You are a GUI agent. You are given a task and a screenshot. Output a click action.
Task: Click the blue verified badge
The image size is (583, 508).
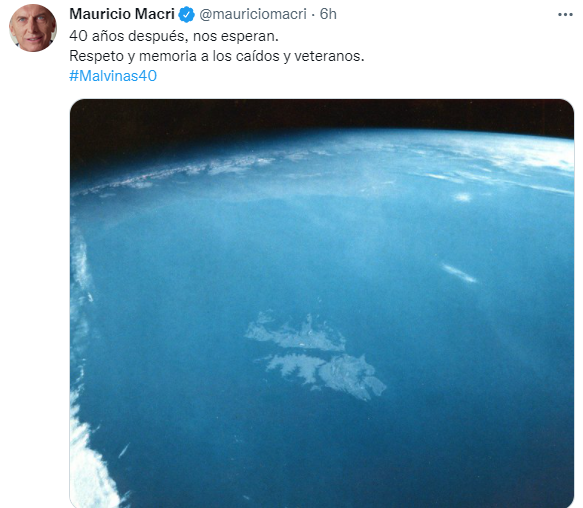[186, 15]
